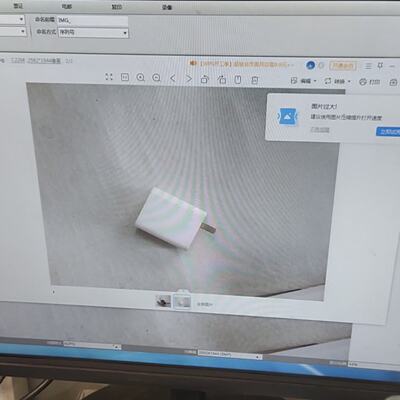400x400 pixels.
Task: Expand the 编辑 edit dropdown
Action: 304,81
